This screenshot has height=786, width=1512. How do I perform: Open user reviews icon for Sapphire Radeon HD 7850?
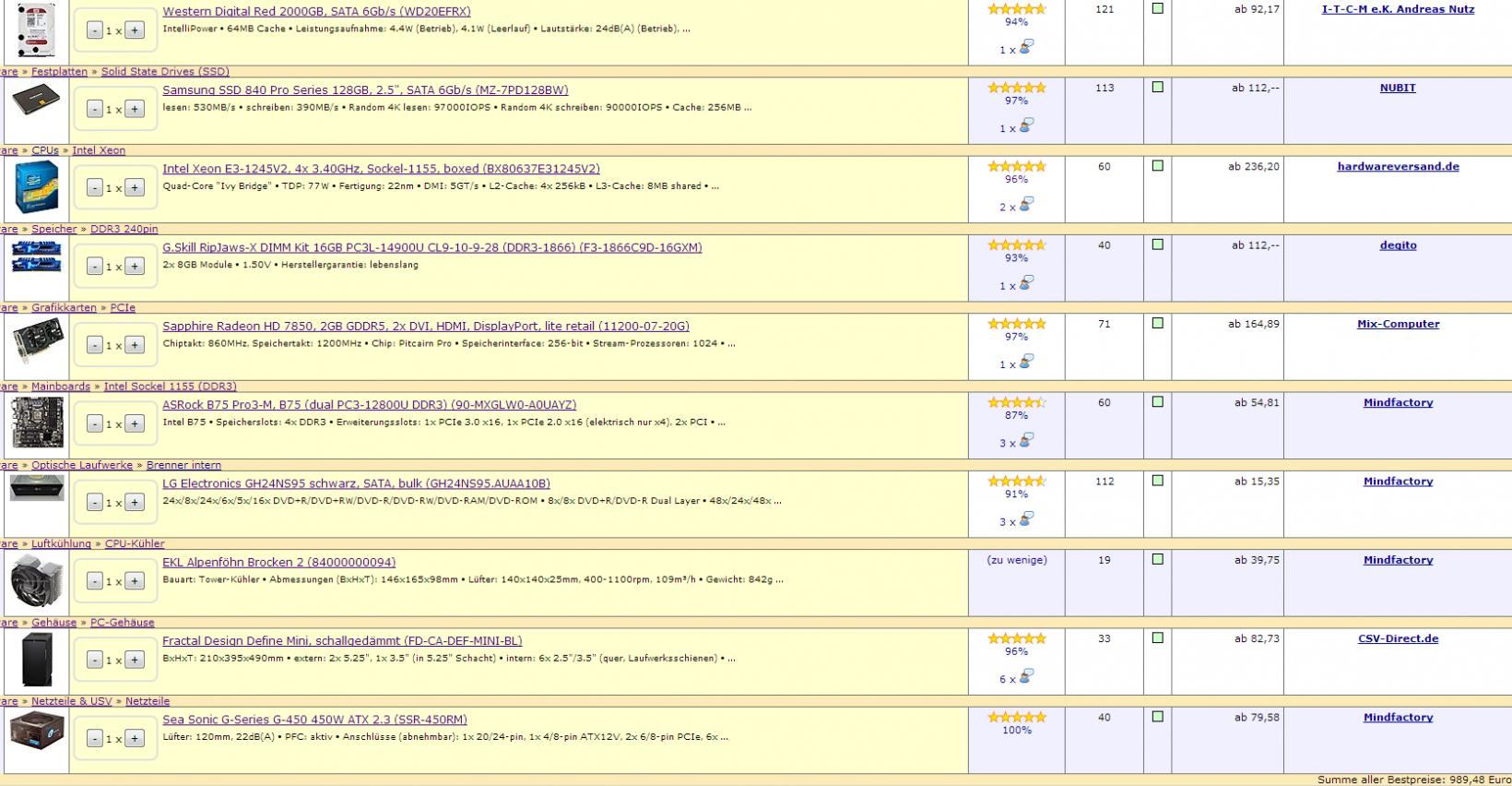click(1027, 361)
